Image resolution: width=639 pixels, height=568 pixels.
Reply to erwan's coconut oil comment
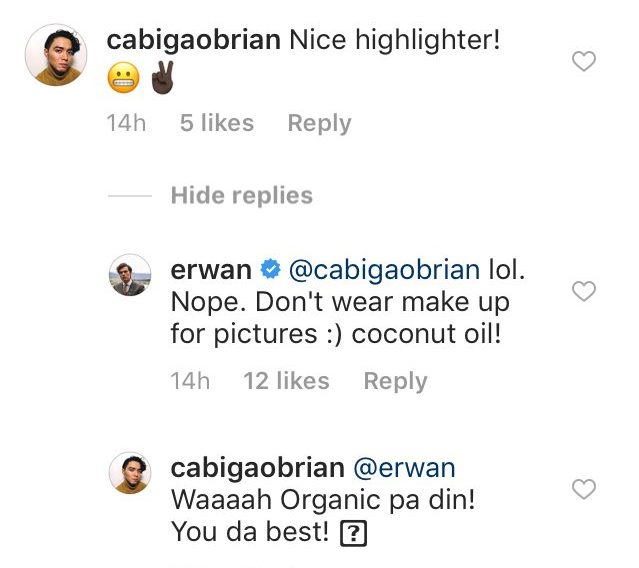395,381
